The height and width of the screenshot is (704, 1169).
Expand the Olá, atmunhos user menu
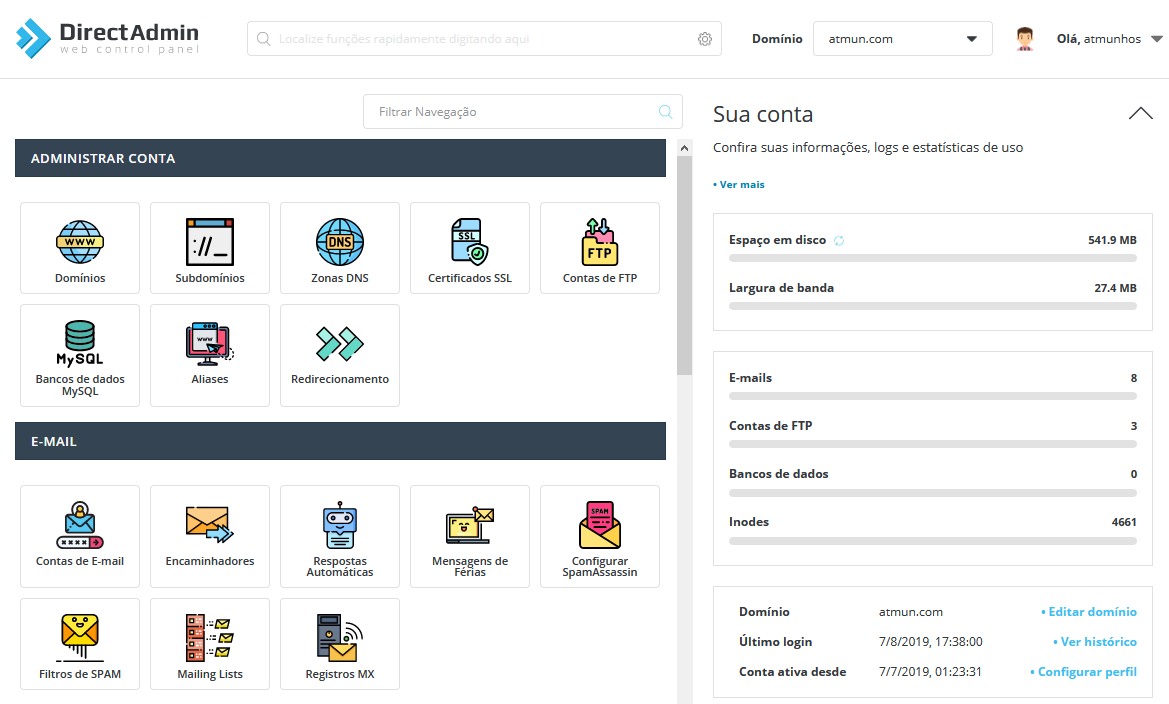pyautogui.click(x=1109, y=39)
